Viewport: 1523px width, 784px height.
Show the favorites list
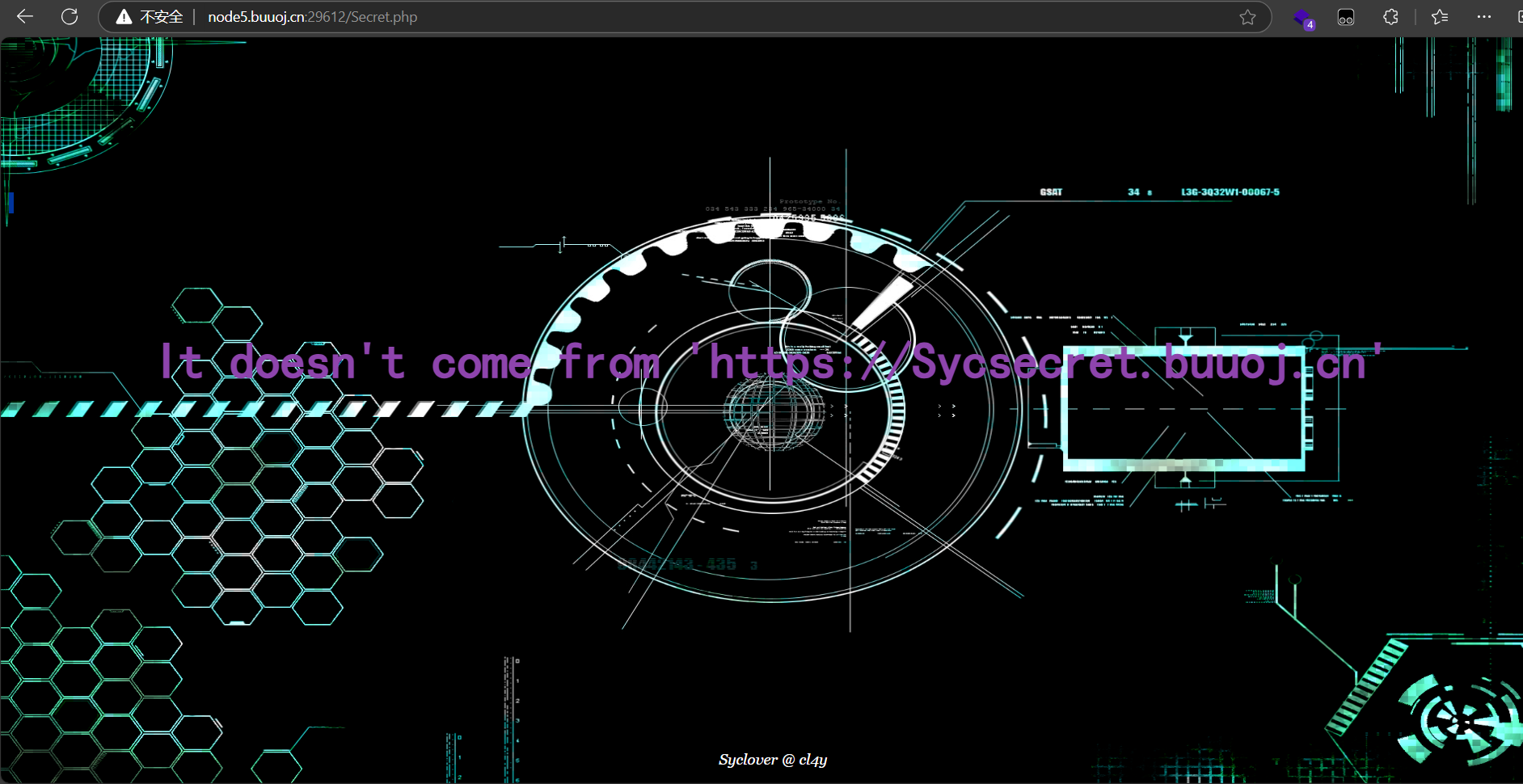[1440, 17]
